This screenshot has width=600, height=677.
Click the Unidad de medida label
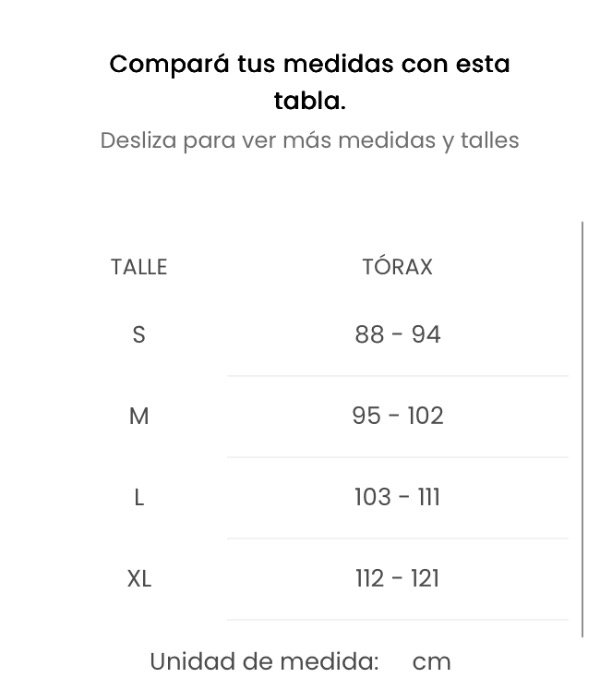264,661
